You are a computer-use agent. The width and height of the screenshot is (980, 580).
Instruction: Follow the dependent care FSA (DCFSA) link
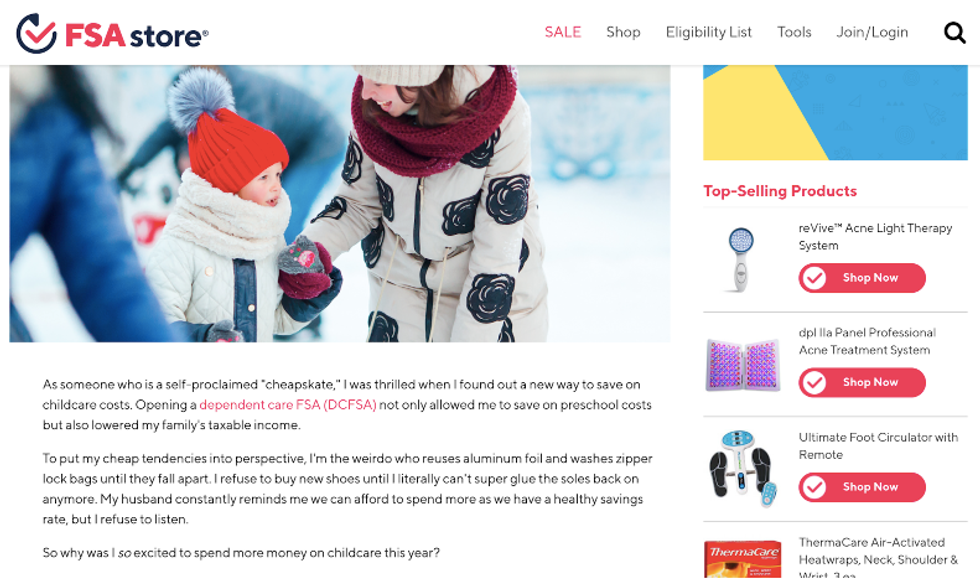click(288, 404)
